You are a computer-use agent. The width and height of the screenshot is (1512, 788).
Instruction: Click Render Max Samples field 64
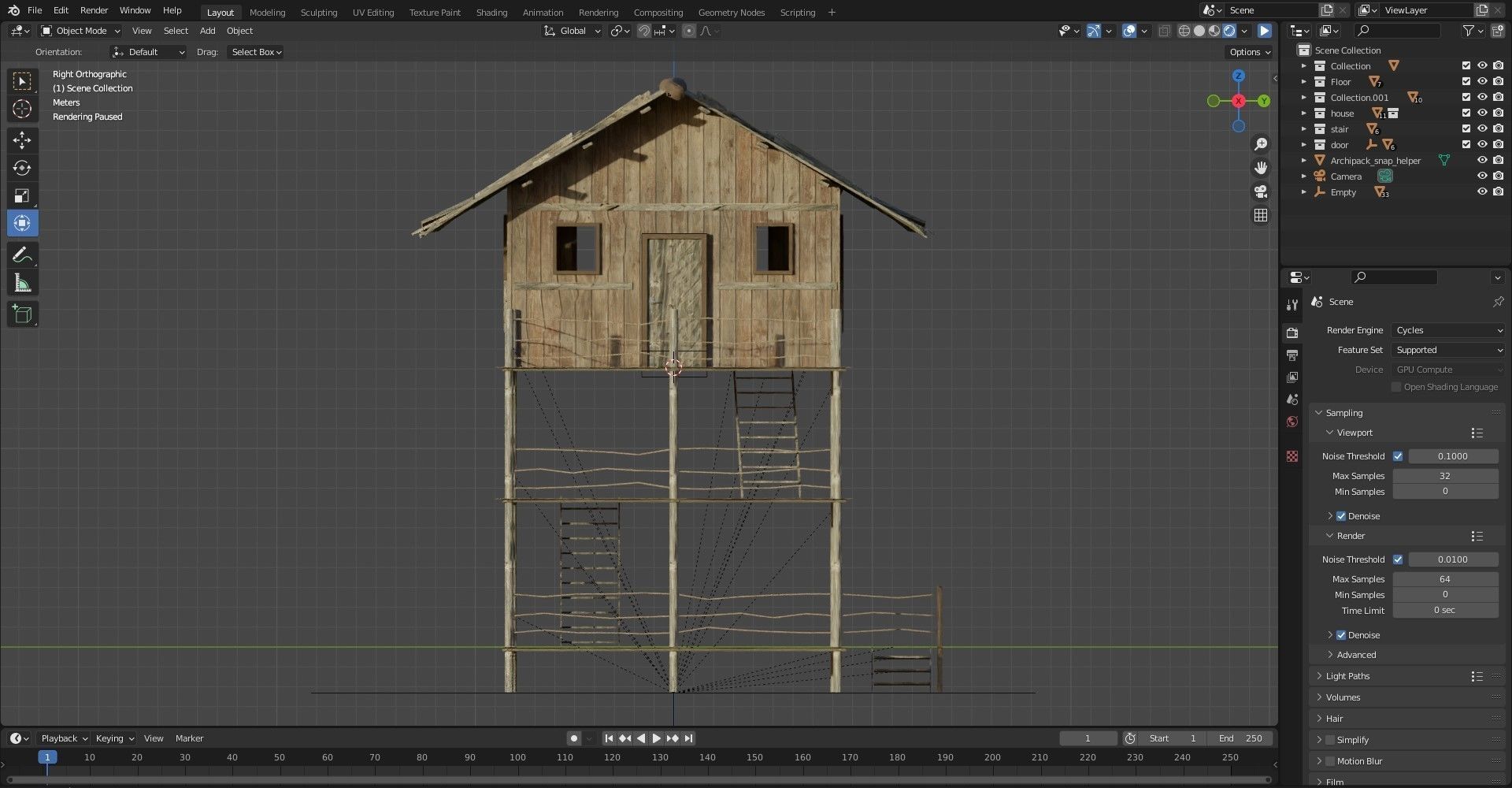tap(1445, 579)
